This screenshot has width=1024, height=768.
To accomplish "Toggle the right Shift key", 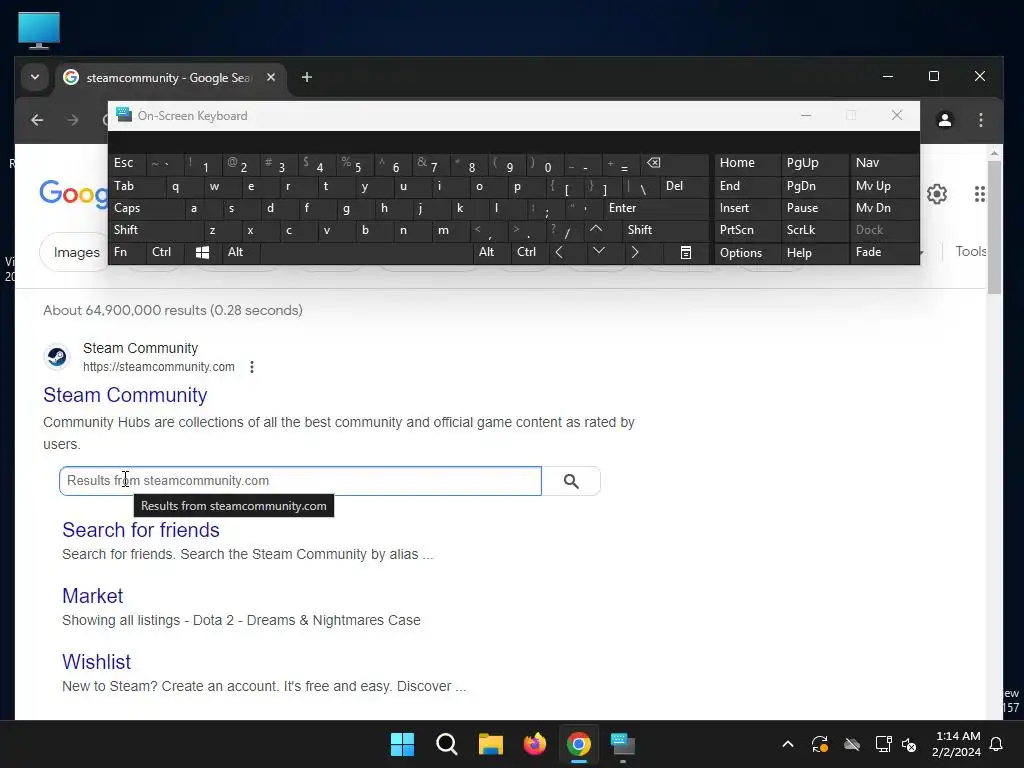I will [x=665, y=230].
